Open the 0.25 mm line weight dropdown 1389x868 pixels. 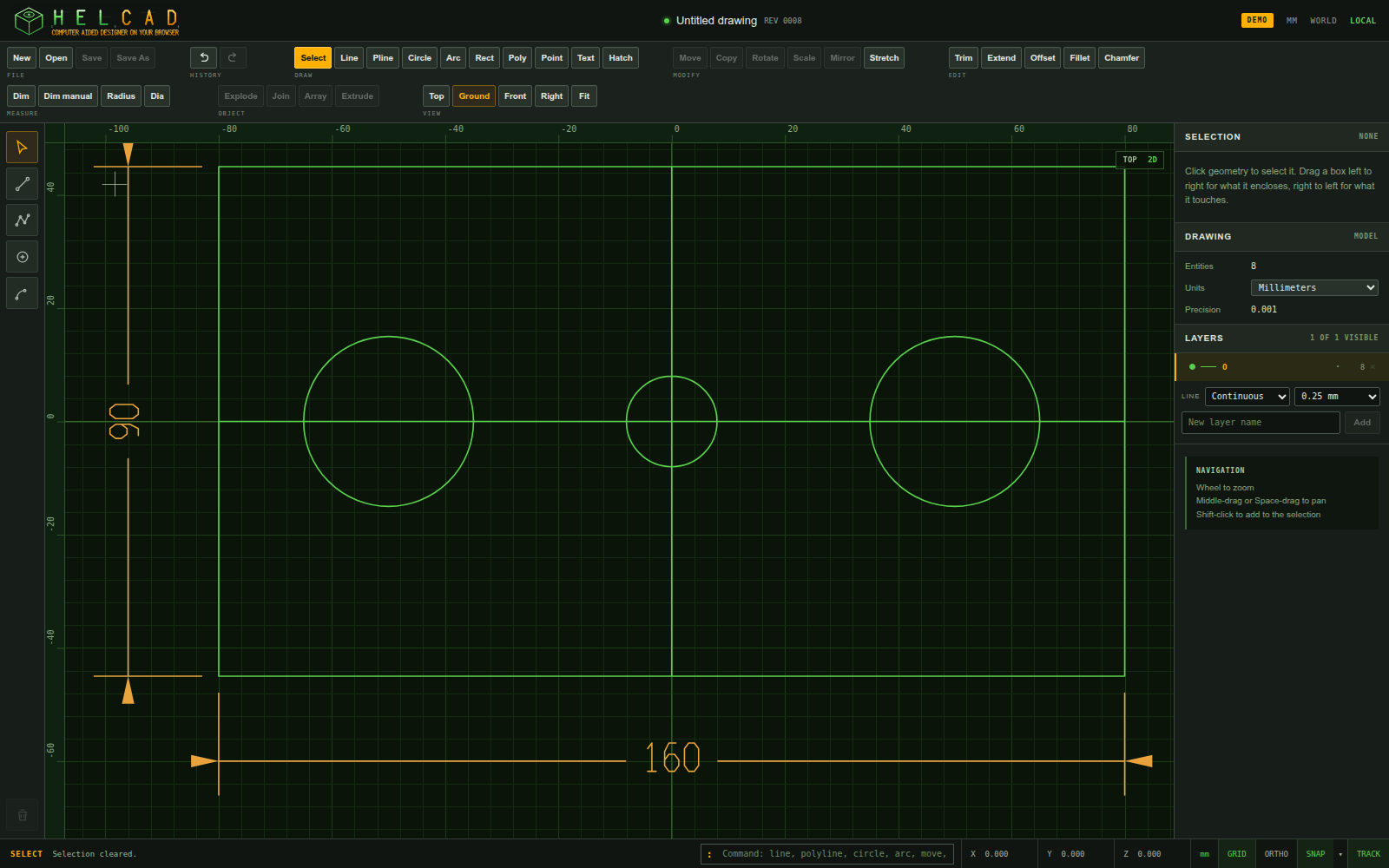click(x=1337, y=397)
